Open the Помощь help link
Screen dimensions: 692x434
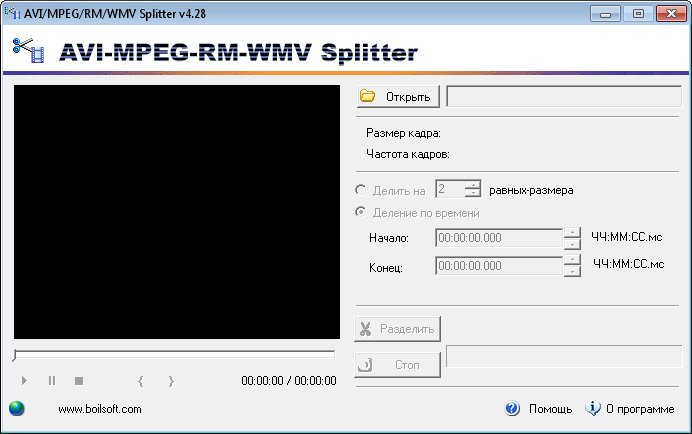click(x=550, y=409)
